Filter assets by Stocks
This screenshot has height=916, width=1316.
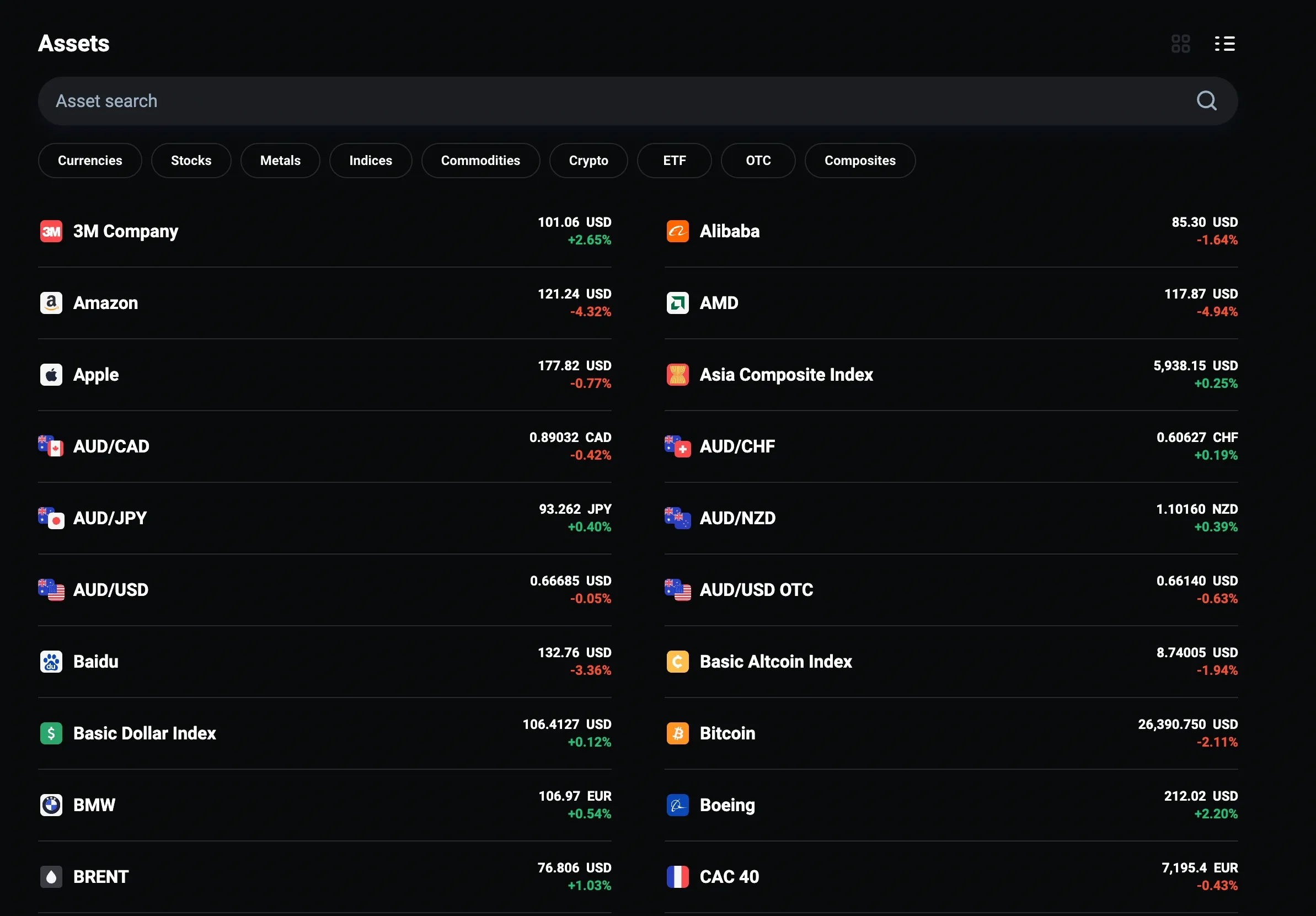click(x=191, y=161)
